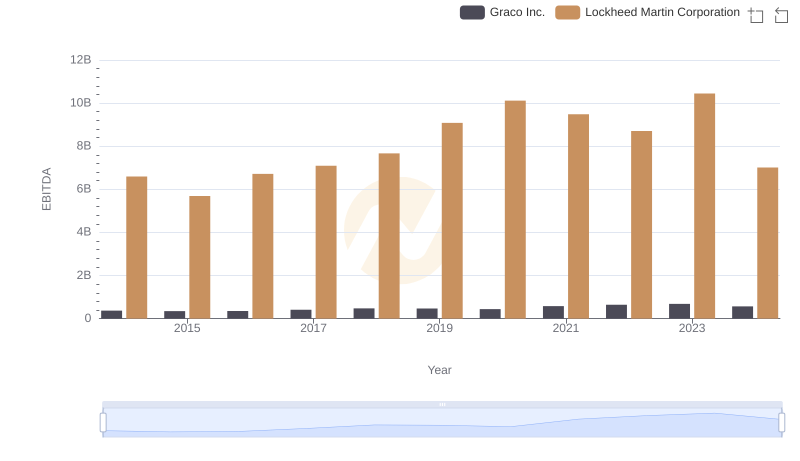Click the 2024 Lockheed Martin bar

coord(767,243)
